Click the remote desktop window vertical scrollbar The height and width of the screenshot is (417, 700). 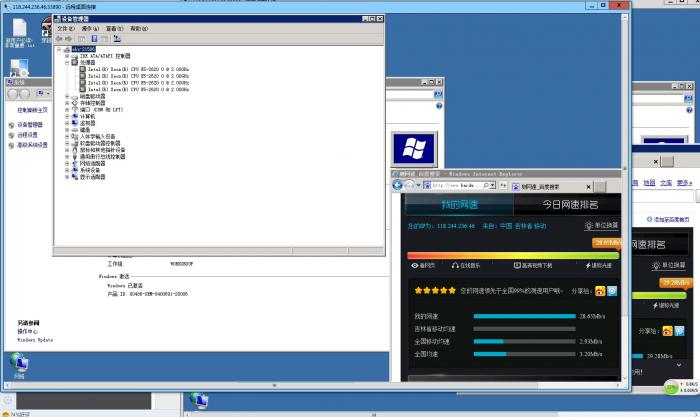pos(625,196)
